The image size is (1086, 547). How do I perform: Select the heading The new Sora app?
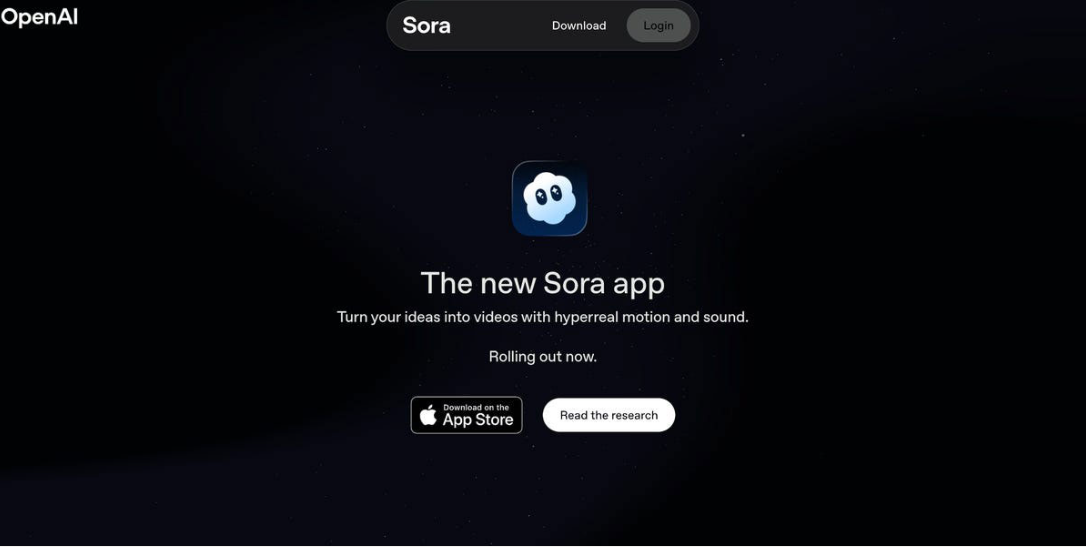point(542,283)
